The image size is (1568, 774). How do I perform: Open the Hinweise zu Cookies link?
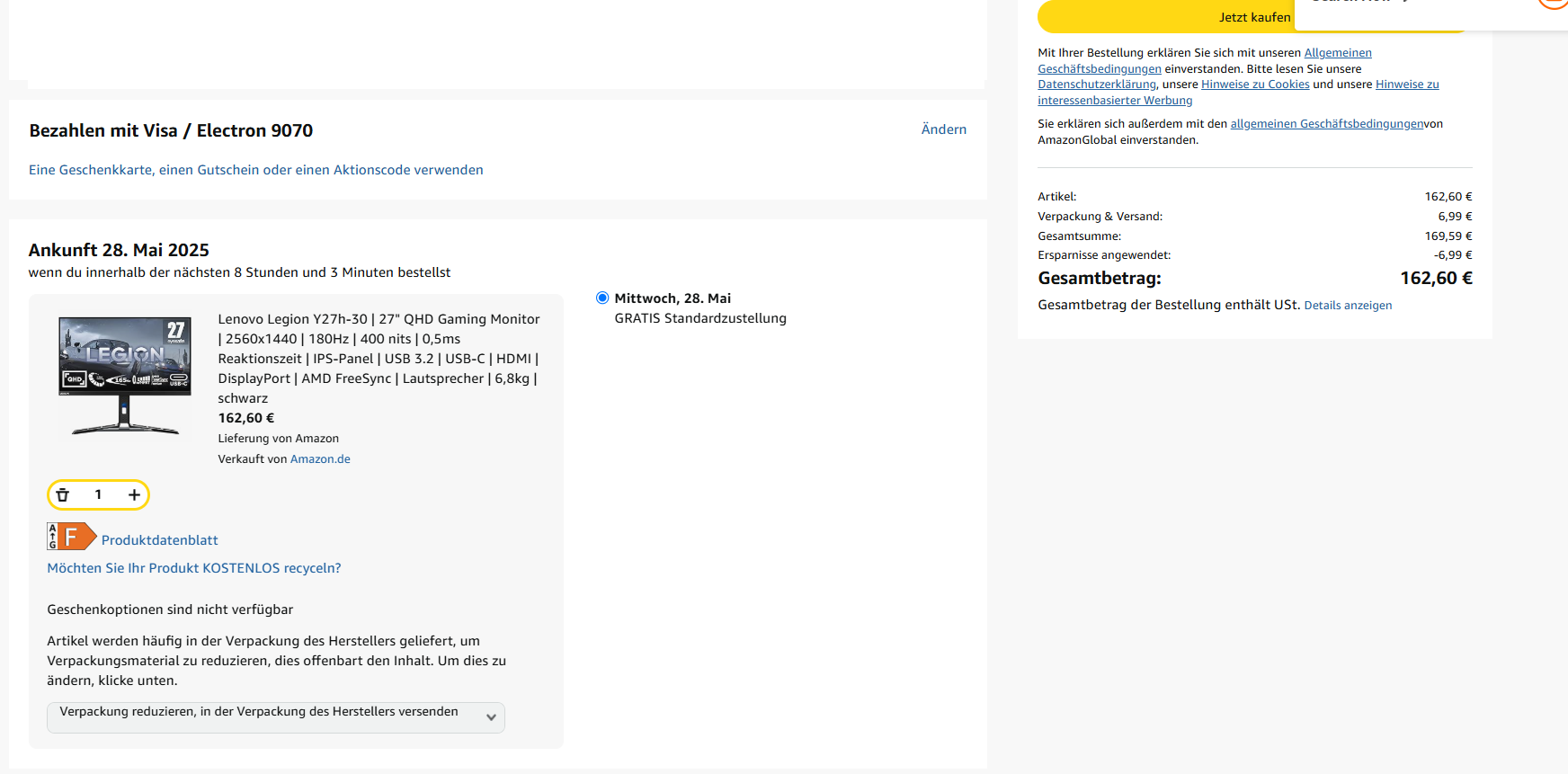(x=1254, y=85)
